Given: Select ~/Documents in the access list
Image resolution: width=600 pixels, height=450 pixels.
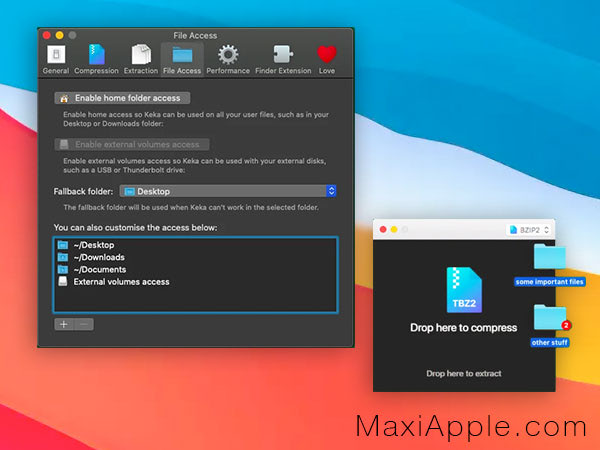Looking at the screenshot, I should [x=195, y=269].
